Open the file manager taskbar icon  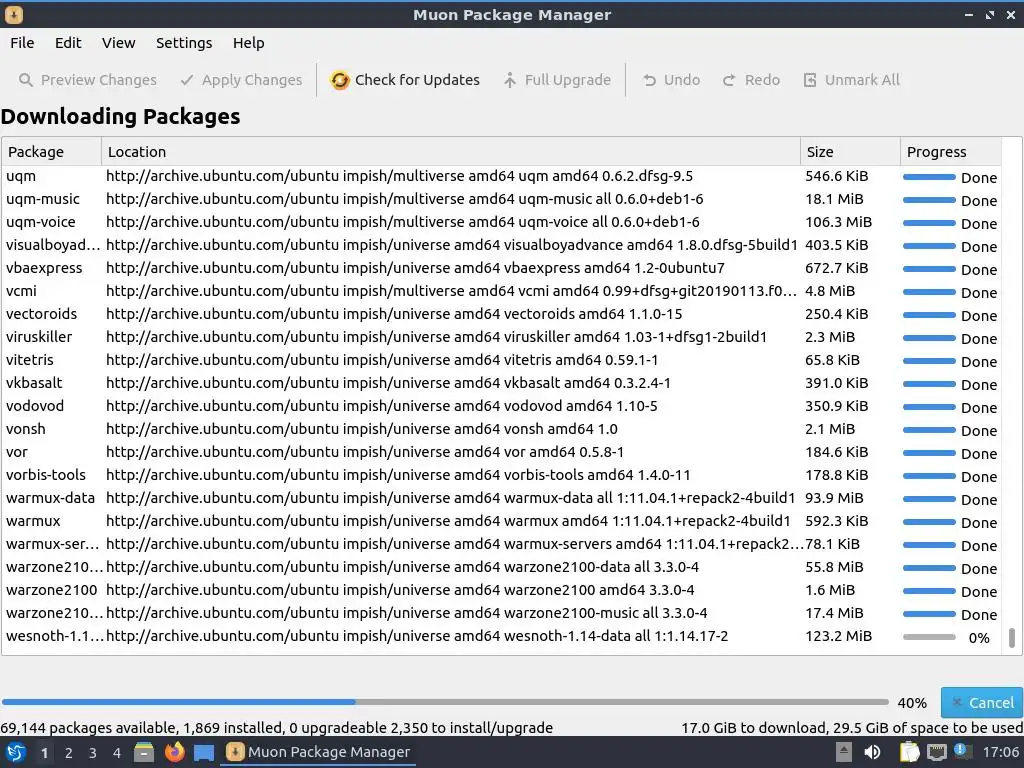144,752
